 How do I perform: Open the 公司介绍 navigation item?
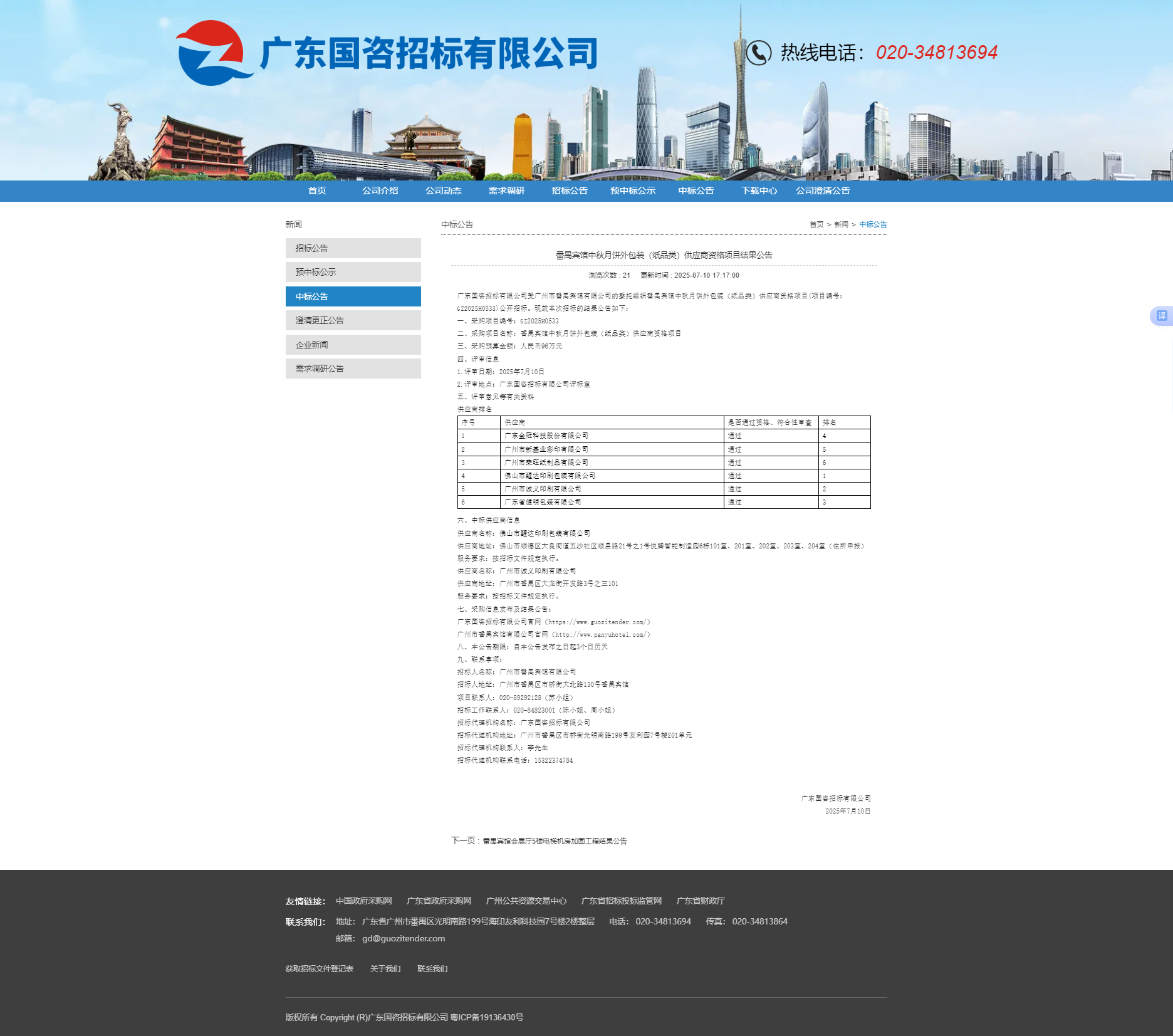click(x=380, y=191)
